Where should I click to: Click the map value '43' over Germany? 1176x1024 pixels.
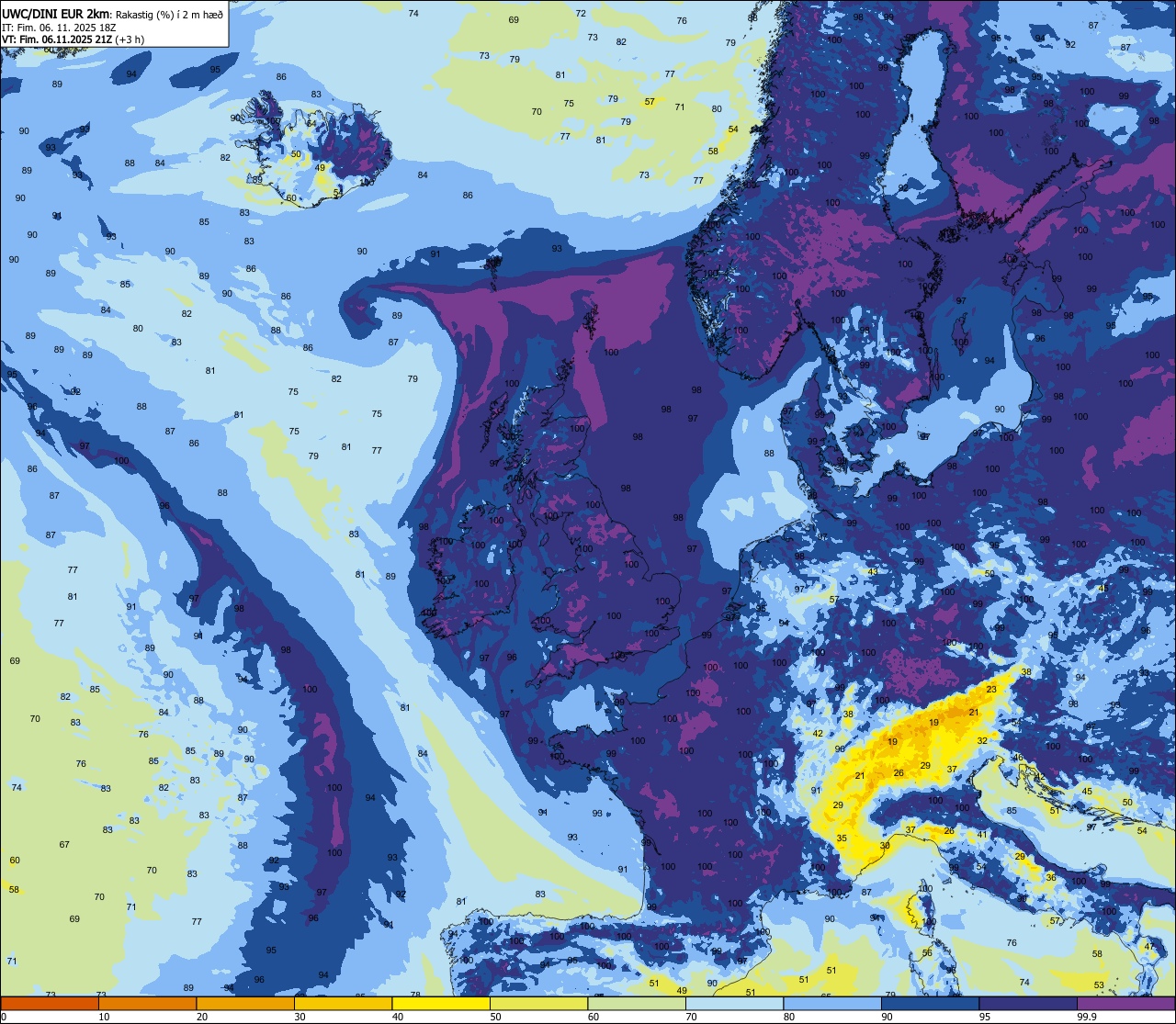[873, 572]
